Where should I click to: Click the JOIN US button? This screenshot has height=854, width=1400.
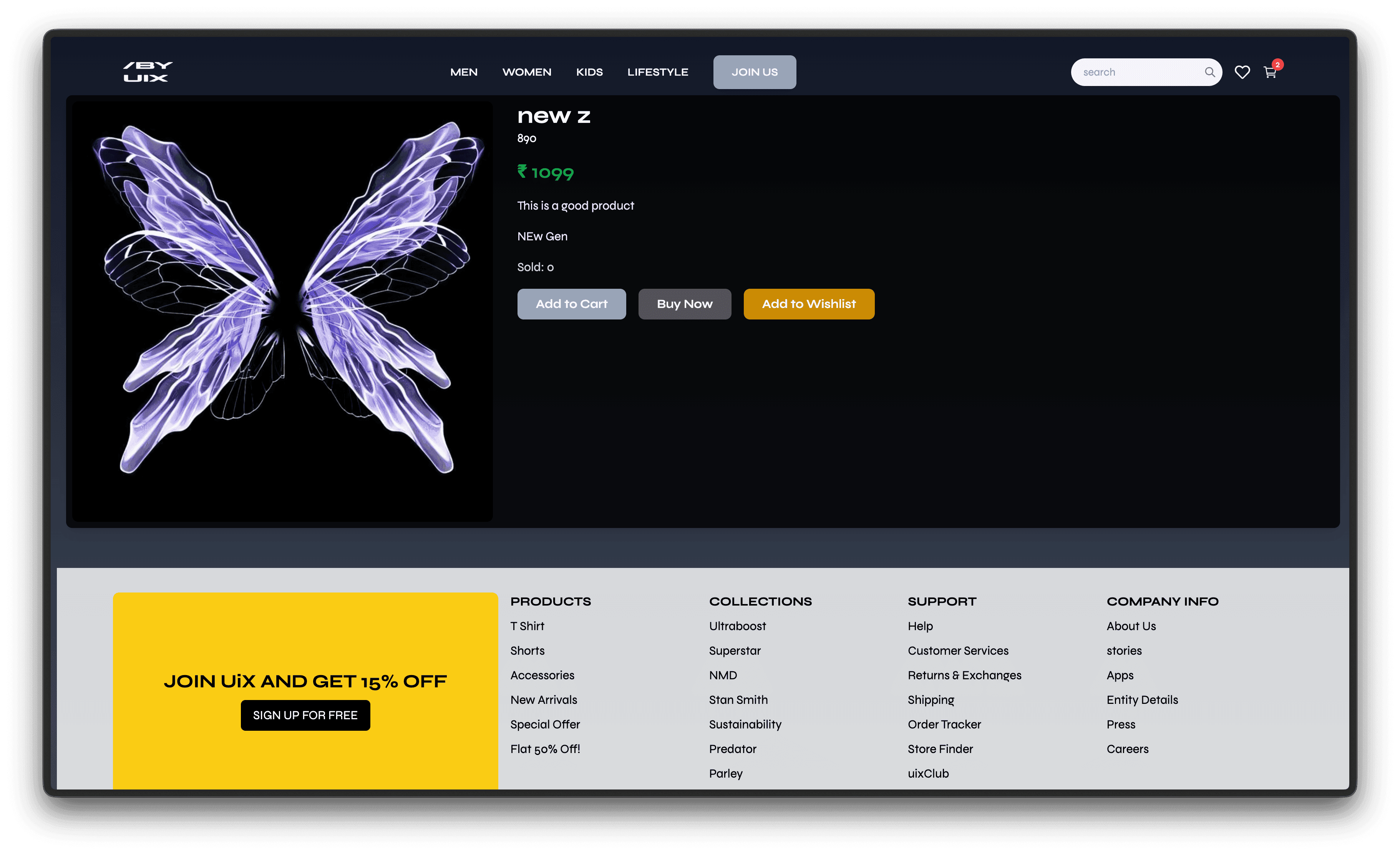click(755, 72)
